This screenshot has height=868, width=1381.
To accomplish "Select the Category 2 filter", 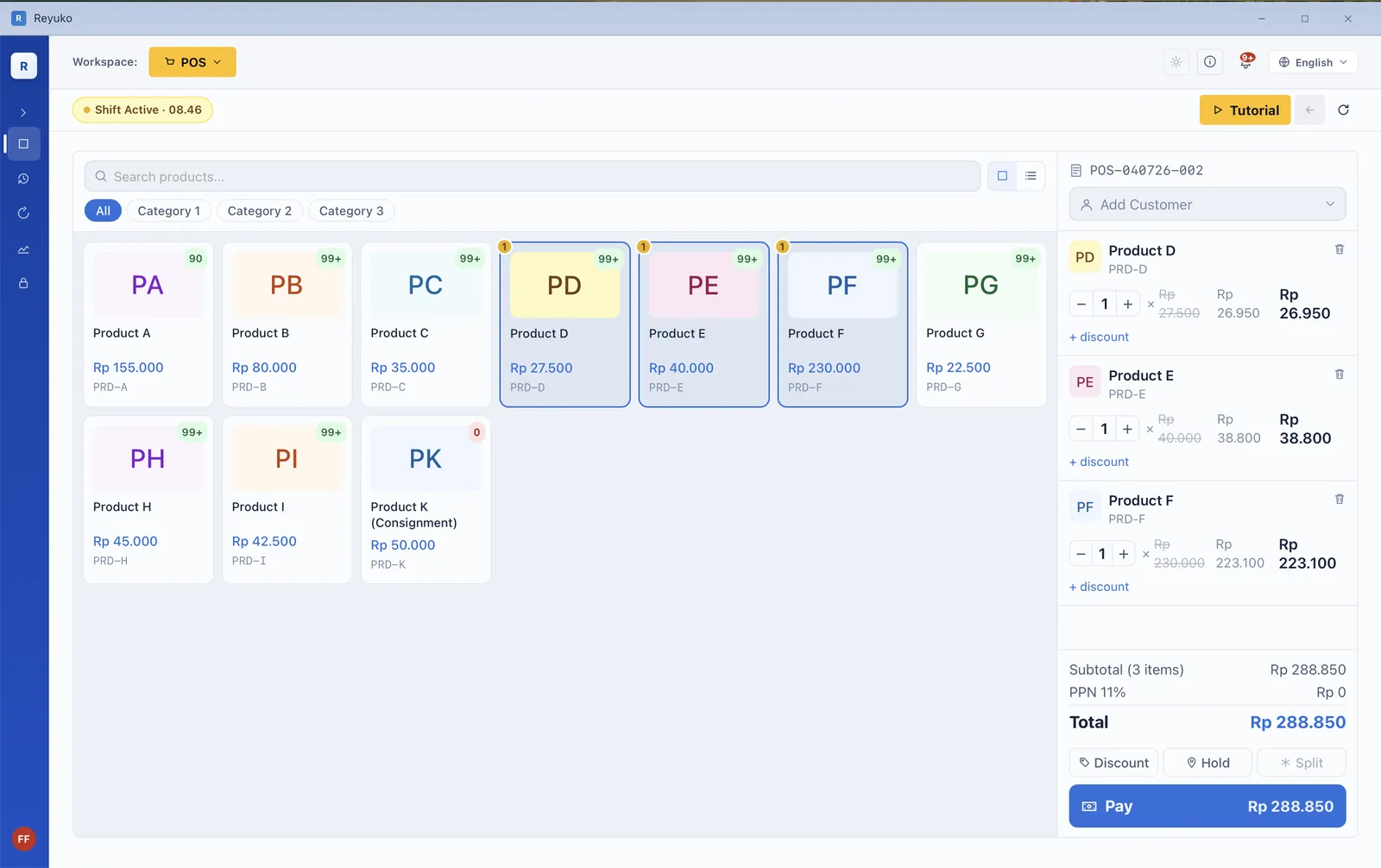I will tap(260, 211).
